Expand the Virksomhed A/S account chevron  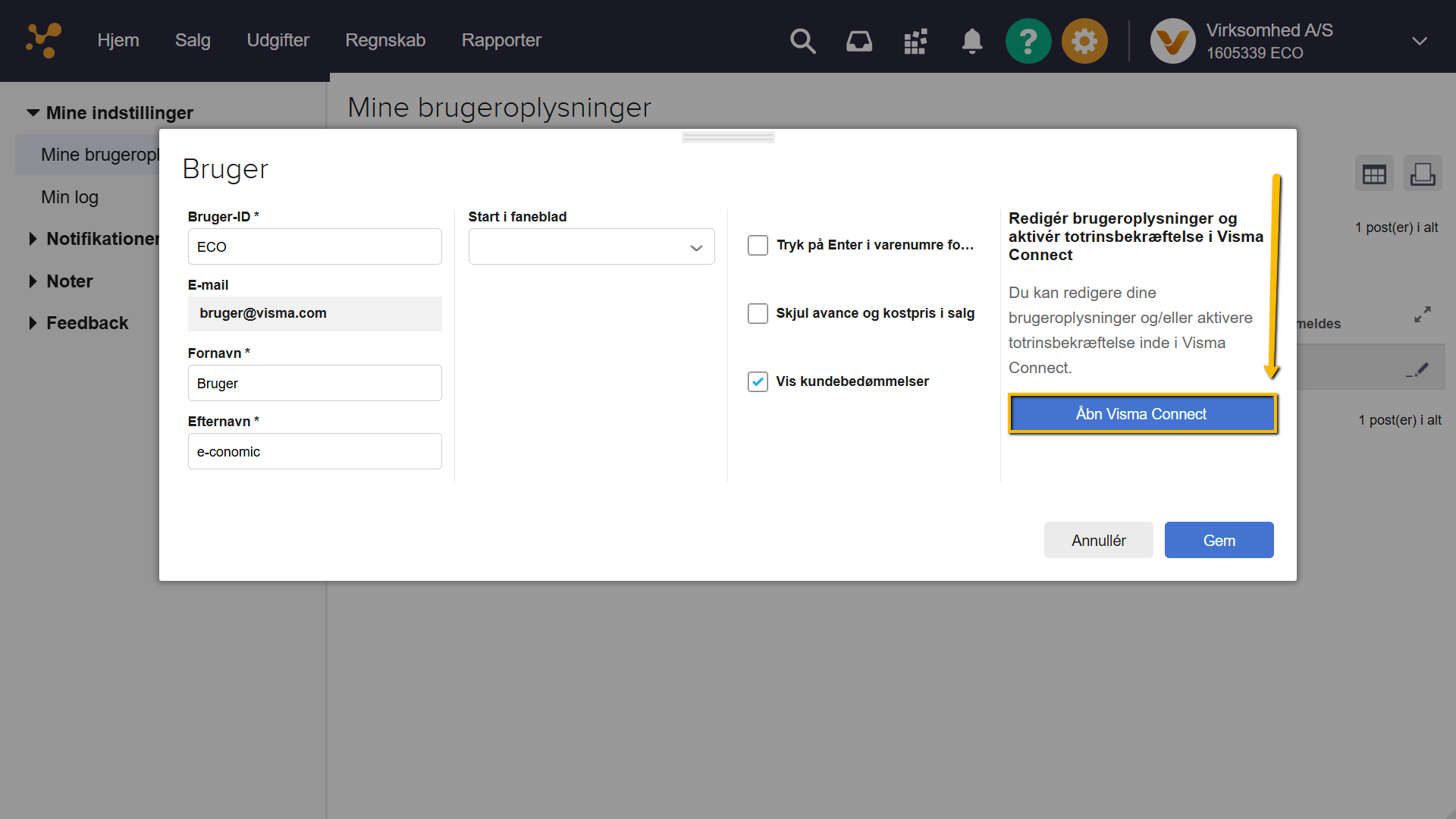coord(1419,41)
